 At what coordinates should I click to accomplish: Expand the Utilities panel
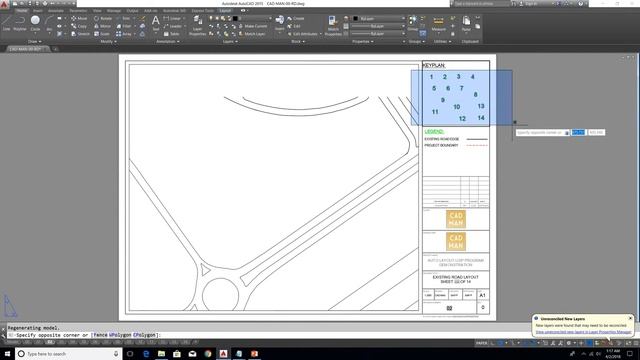[442, 42]
